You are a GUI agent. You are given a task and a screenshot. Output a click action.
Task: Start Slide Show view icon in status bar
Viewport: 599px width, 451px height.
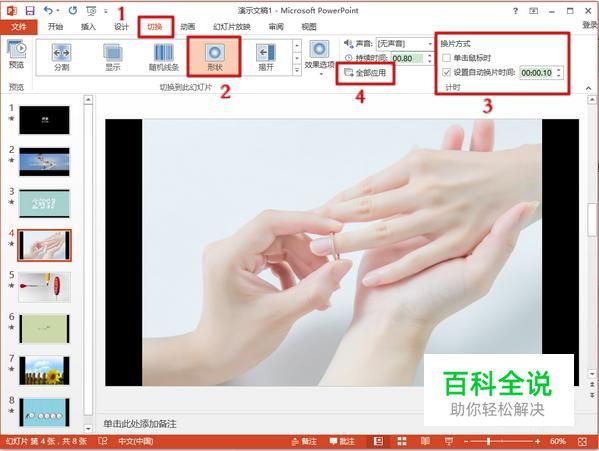449,441
